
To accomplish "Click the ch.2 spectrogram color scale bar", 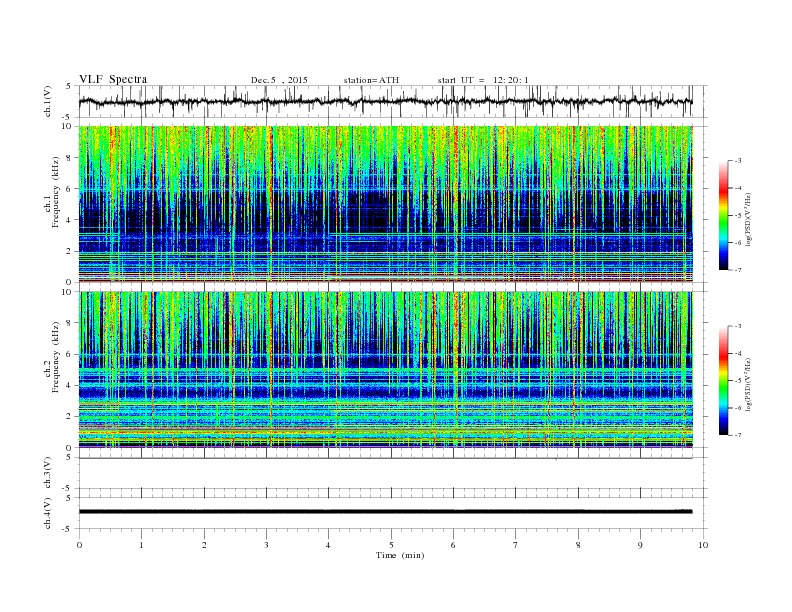I will point(723,381).
